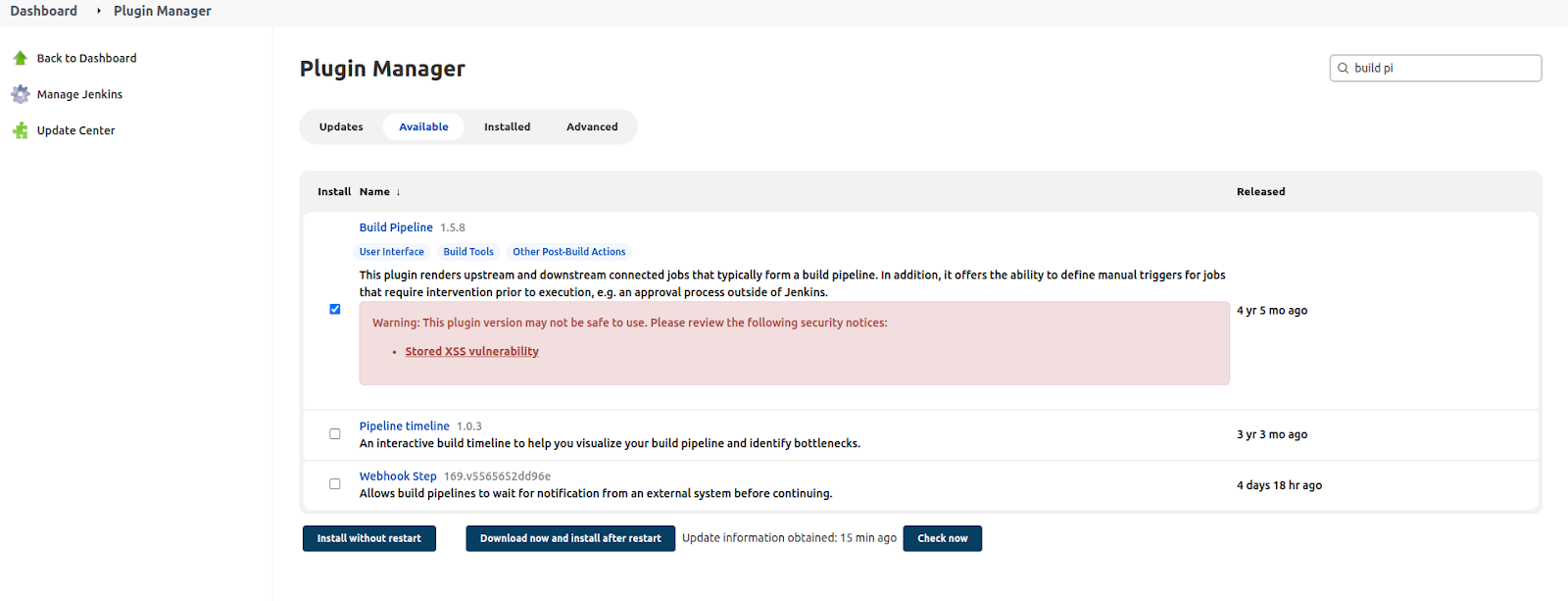Viewport: 1568px width, 601px height.
Task: Click the Name column header
Action: coord(374,192)
